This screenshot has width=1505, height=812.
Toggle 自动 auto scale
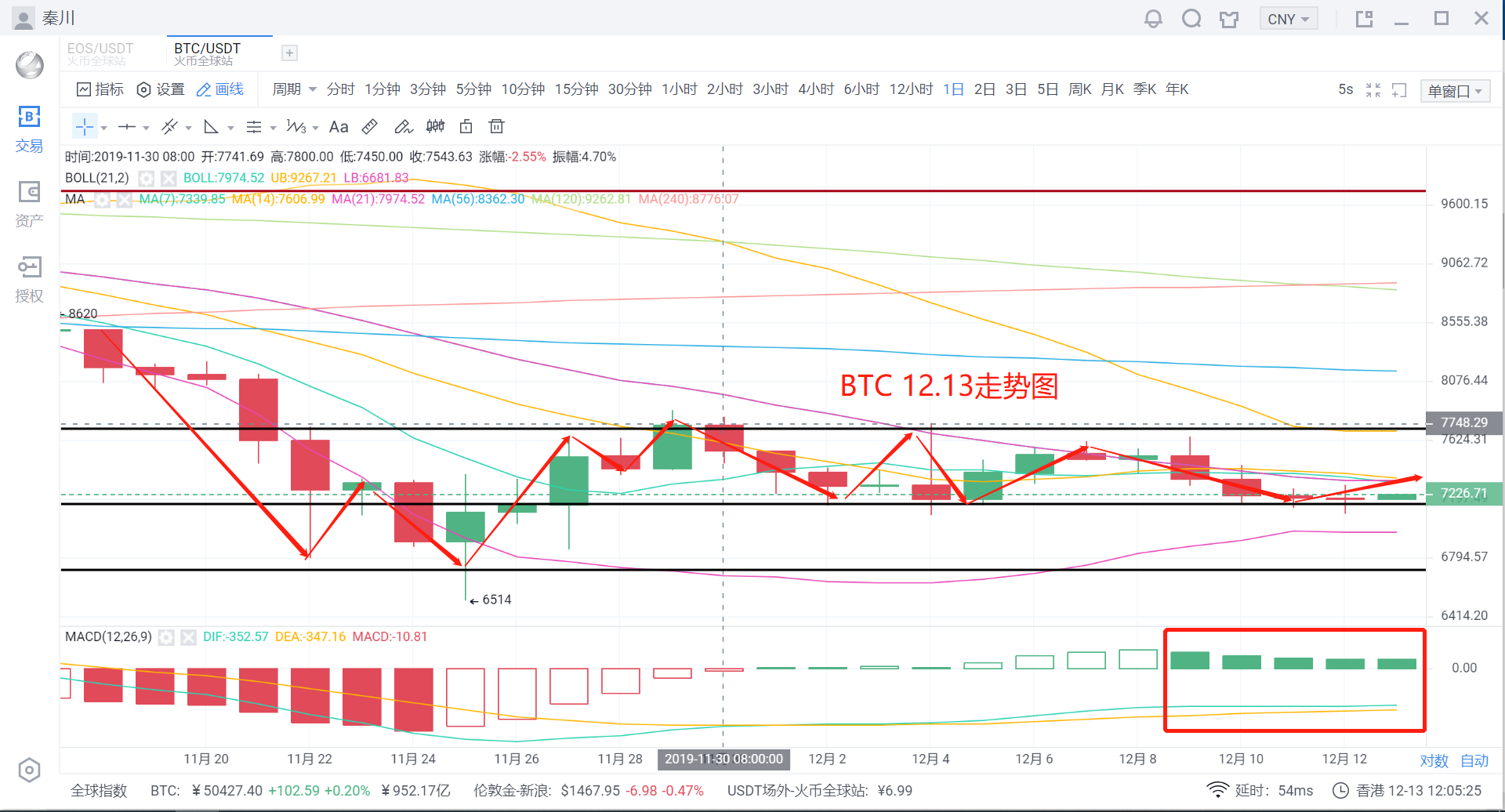click(1474, 760)
